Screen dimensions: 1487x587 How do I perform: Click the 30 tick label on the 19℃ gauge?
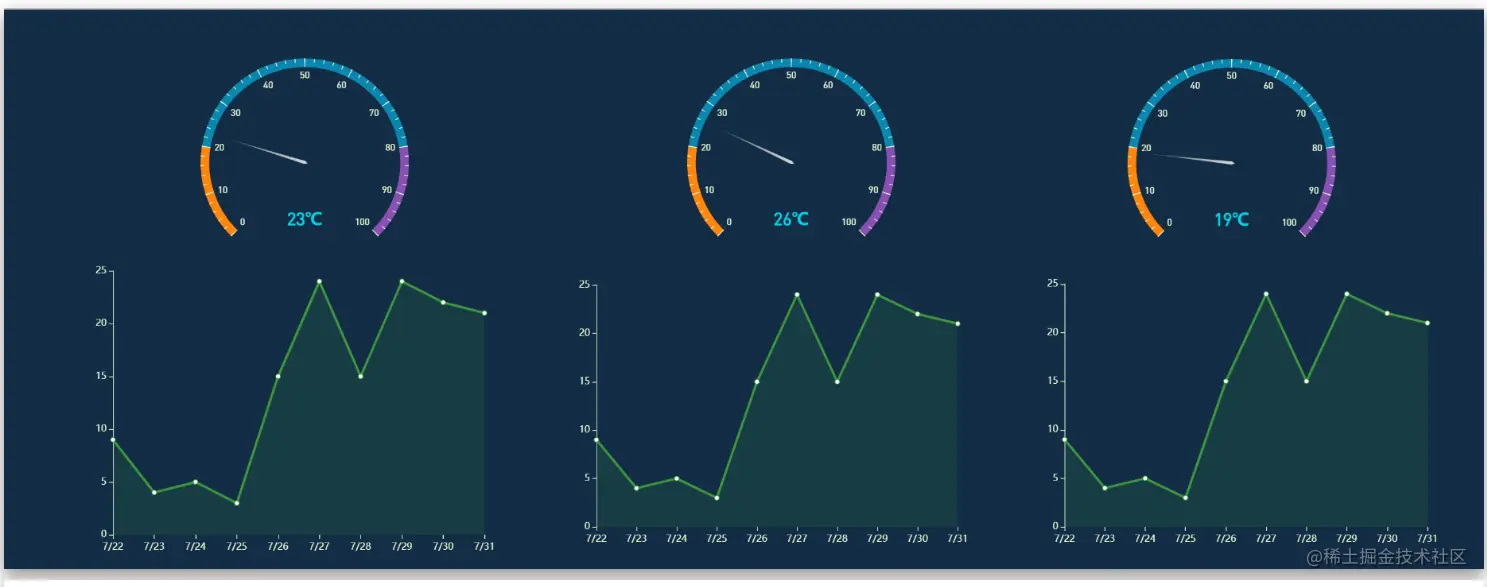[1162, 113]
